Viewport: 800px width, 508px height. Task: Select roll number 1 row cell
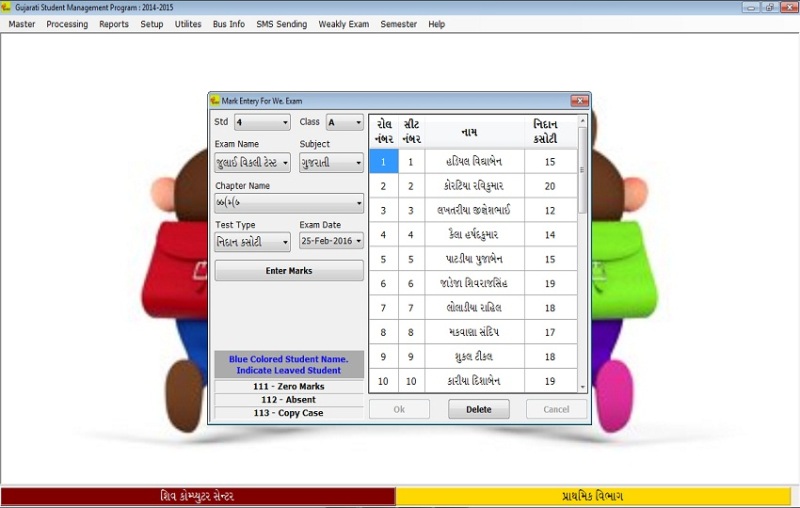click(x=383, y=161)
